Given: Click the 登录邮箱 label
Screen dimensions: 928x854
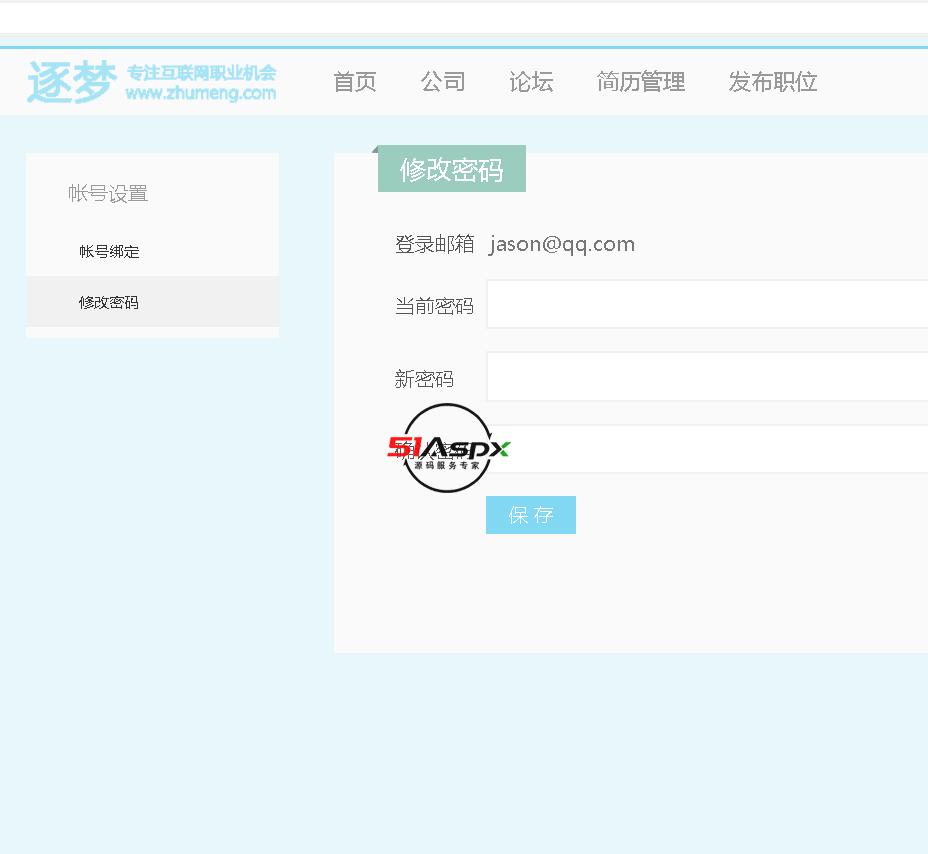Looking at the screenshot, I should click(434, 245).
